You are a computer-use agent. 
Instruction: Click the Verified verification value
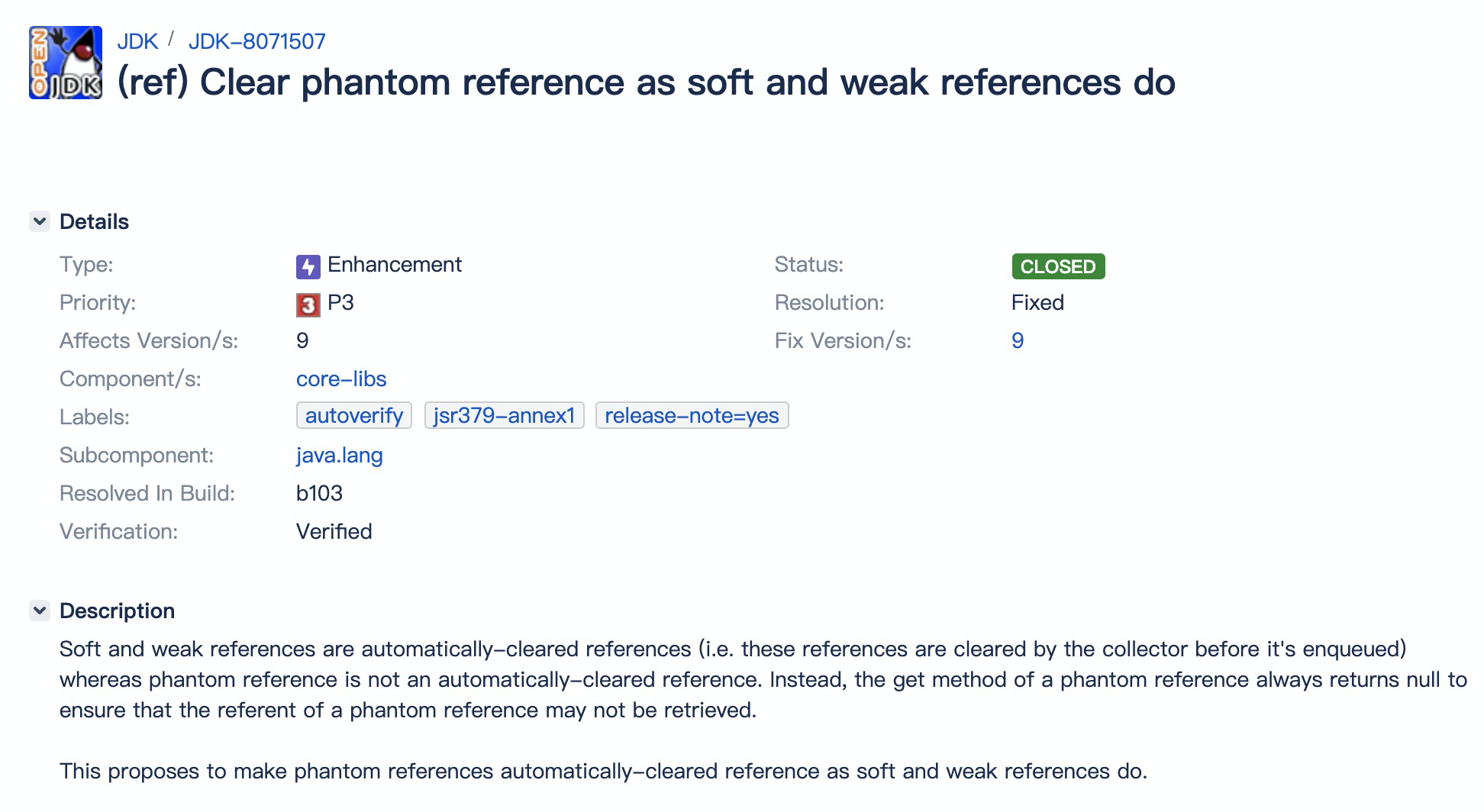334,531
